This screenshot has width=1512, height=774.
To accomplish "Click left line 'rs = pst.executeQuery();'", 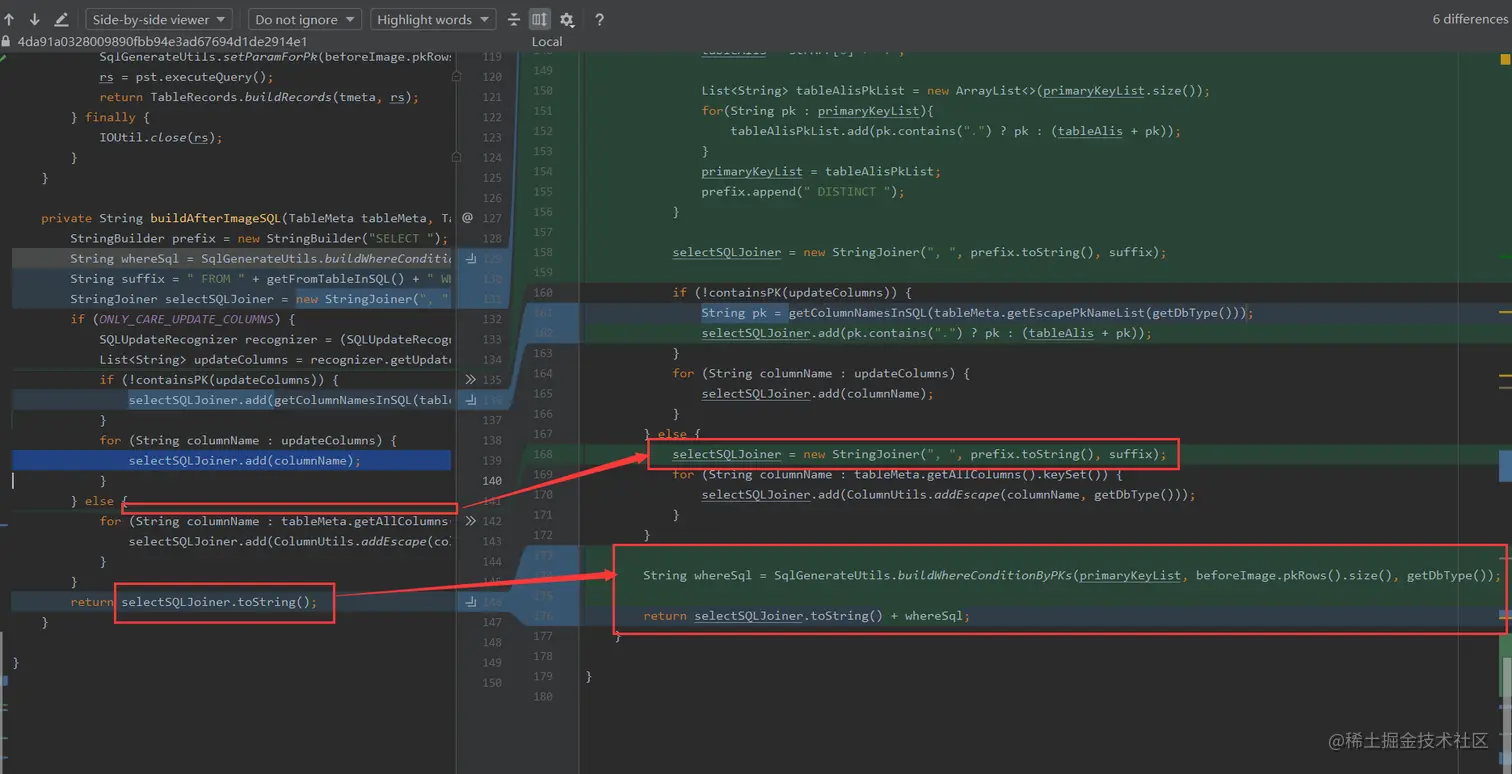I will click(185, 77).
